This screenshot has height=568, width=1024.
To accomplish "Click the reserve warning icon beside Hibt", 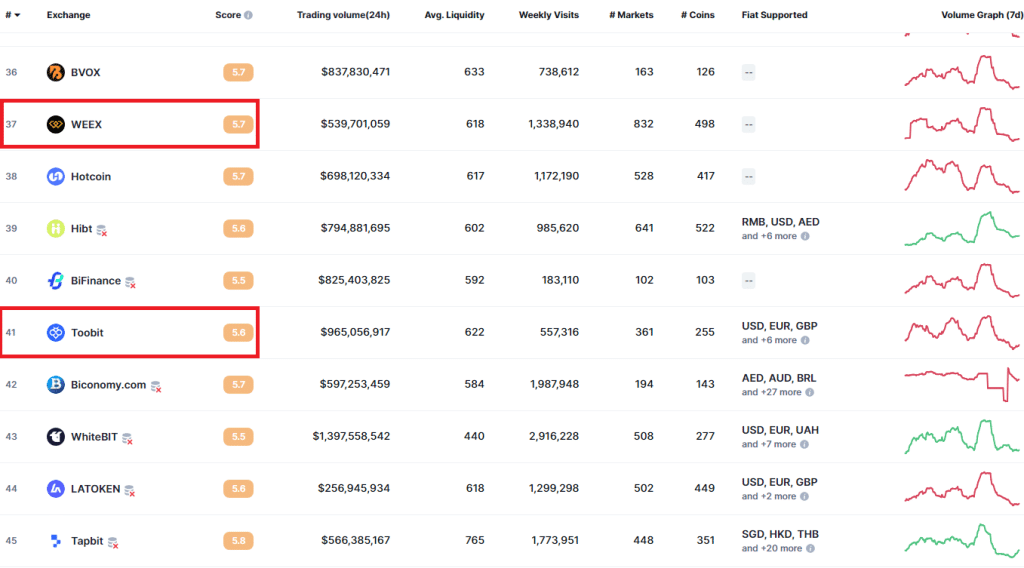I will [102, 230].
